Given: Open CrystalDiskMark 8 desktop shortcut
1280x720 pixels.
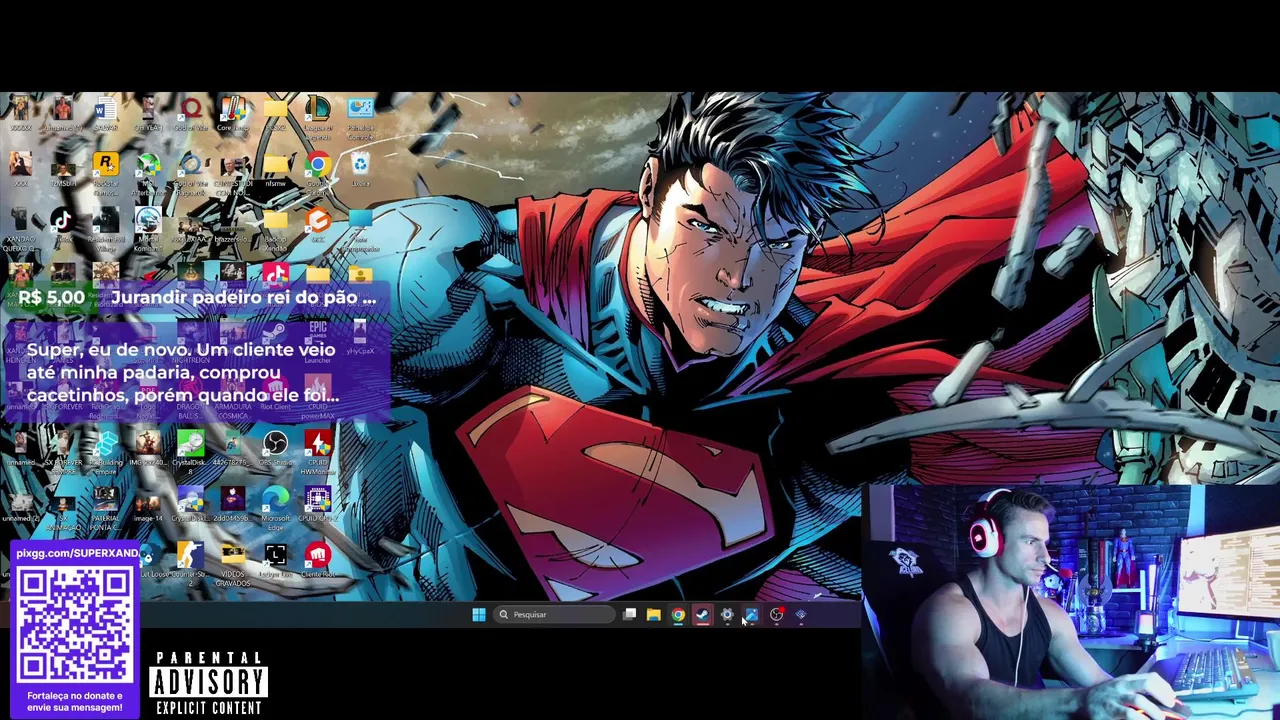Looking at the screenshot, I should [x=190, y=452].
